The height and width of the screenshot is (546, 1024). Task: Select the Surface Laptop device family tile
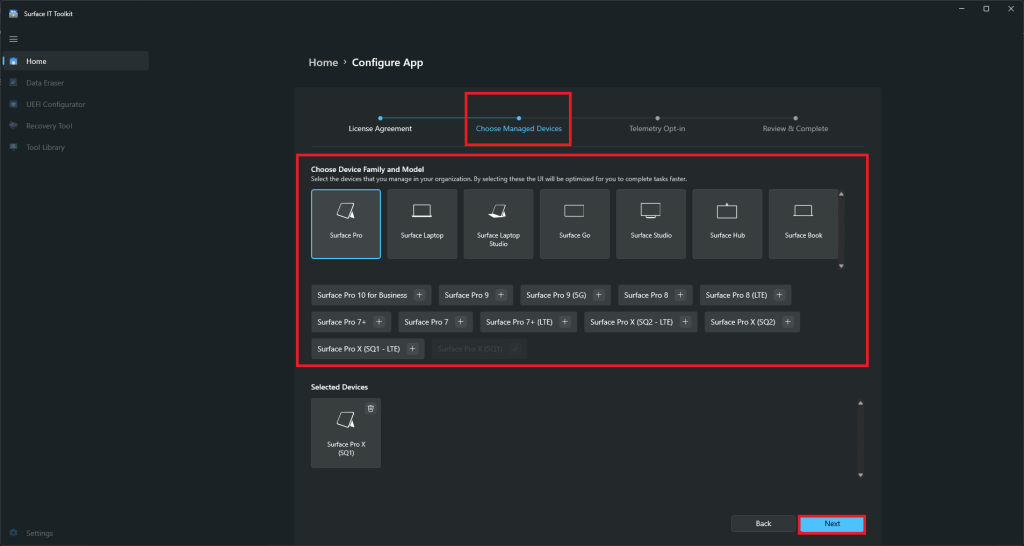[422, 224]
